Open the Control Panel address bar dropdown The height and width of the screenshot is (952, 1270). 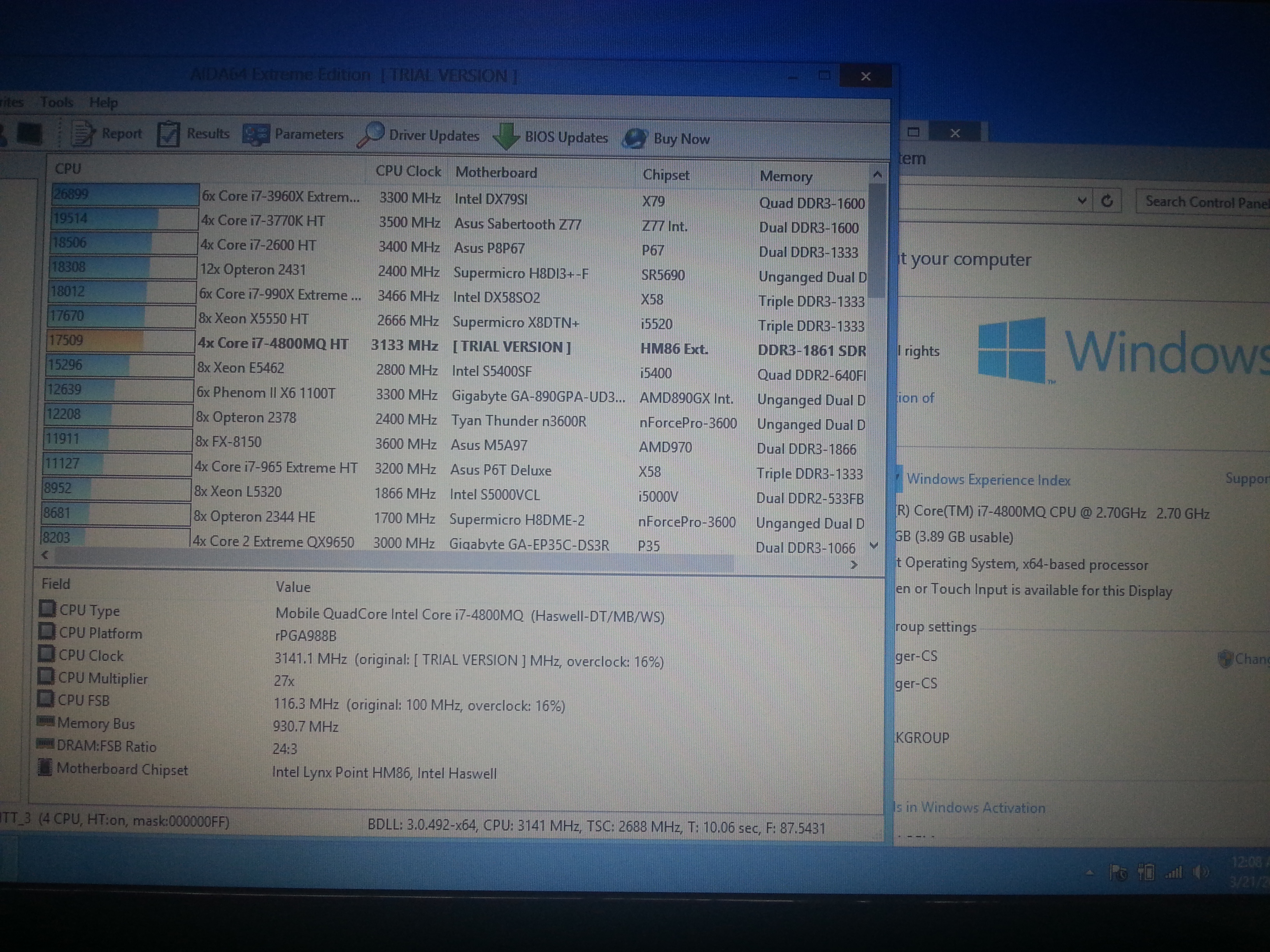(x=1082, y=200)
